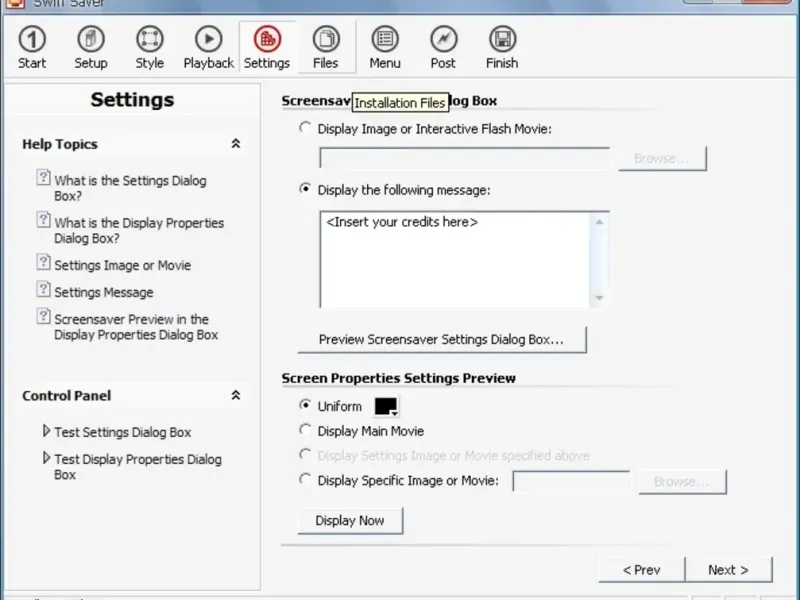The image size is (800, 600).
Task: Select the Uniform radio option
Action: click(305, 405)
